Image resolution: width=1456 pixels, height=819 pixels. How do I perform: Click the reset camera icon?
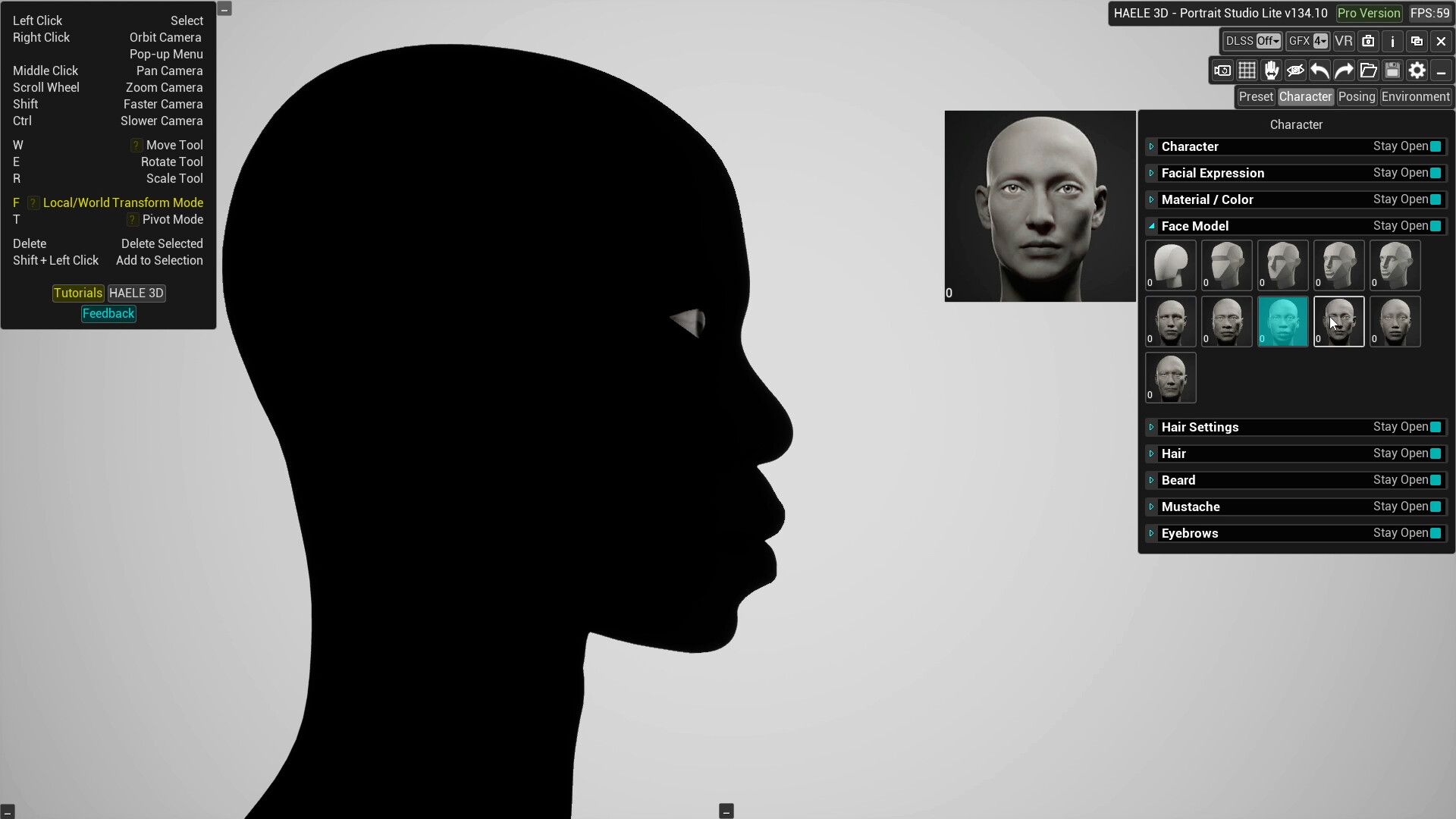(x=1222, y=71)
